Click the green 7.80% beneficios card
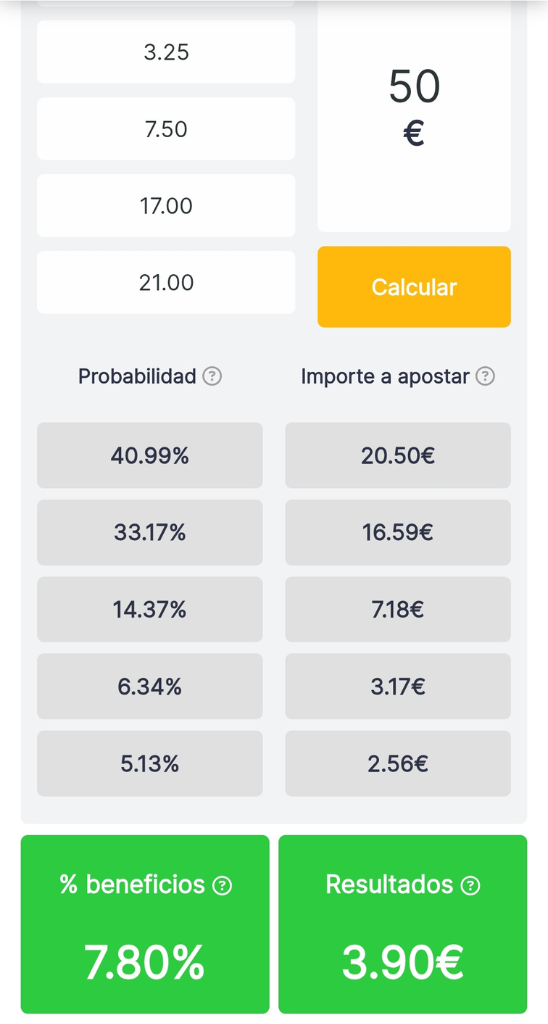The image size is (548, 1024). coord(145,924)
